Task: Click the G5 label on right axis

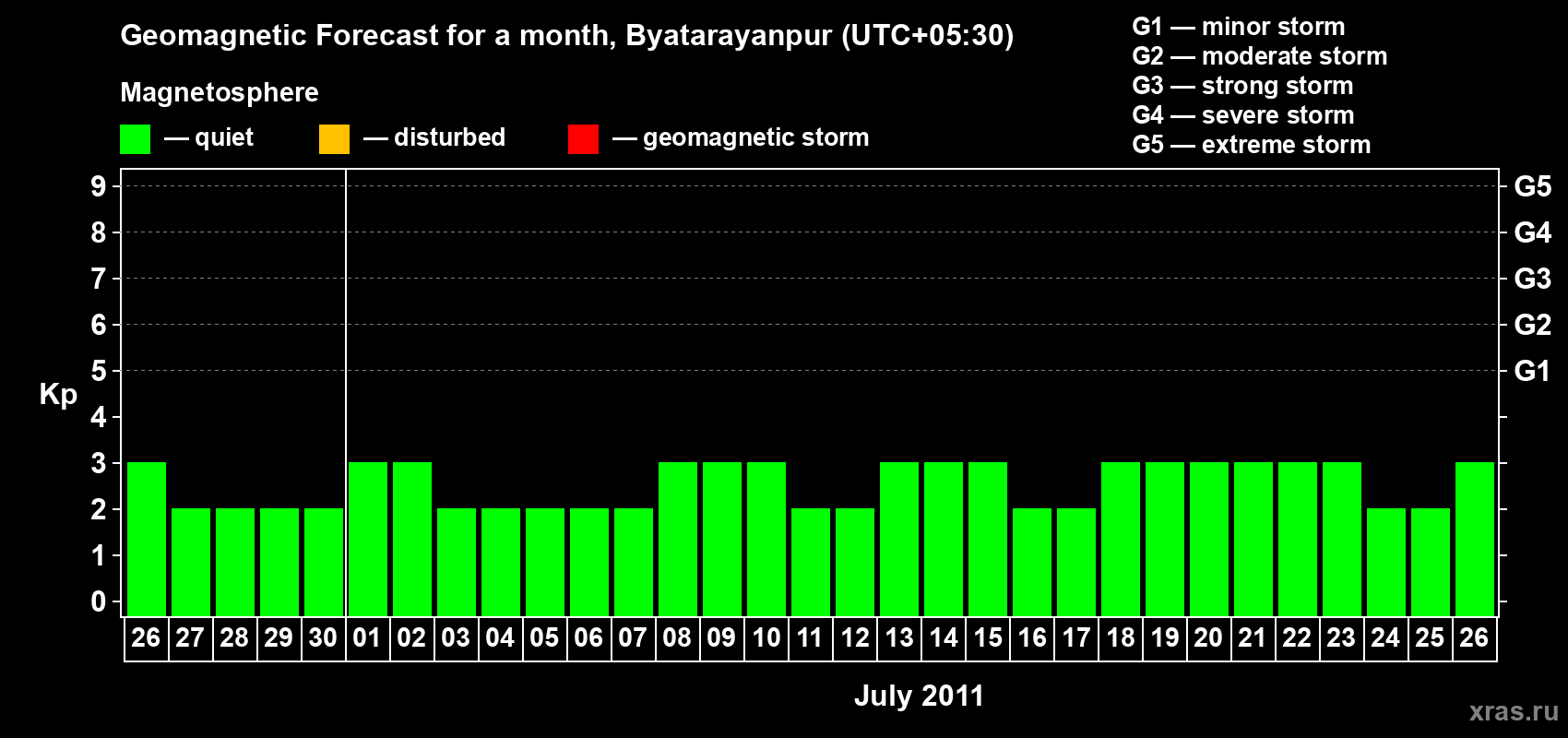Action: [1532, 186]
